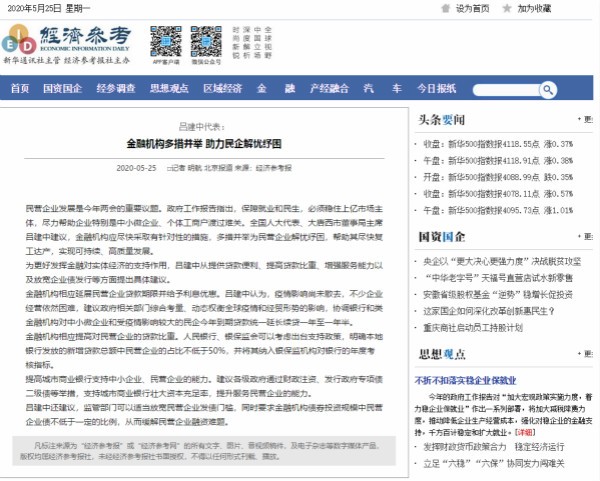
Task: Click article title 金融机构多措并举 助力民企解忧纾困
Action: click(204, 144)
